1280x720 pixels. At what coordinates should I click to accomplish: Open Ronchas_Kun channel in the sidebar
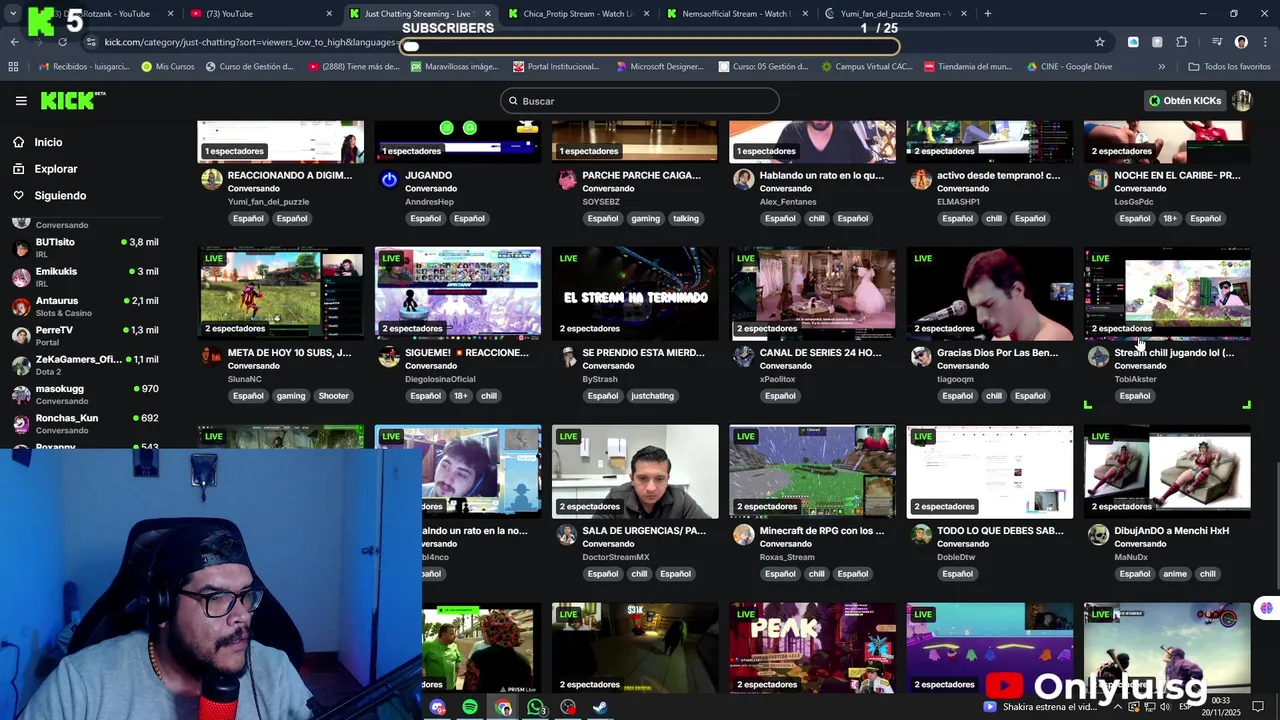click(85, 423)
